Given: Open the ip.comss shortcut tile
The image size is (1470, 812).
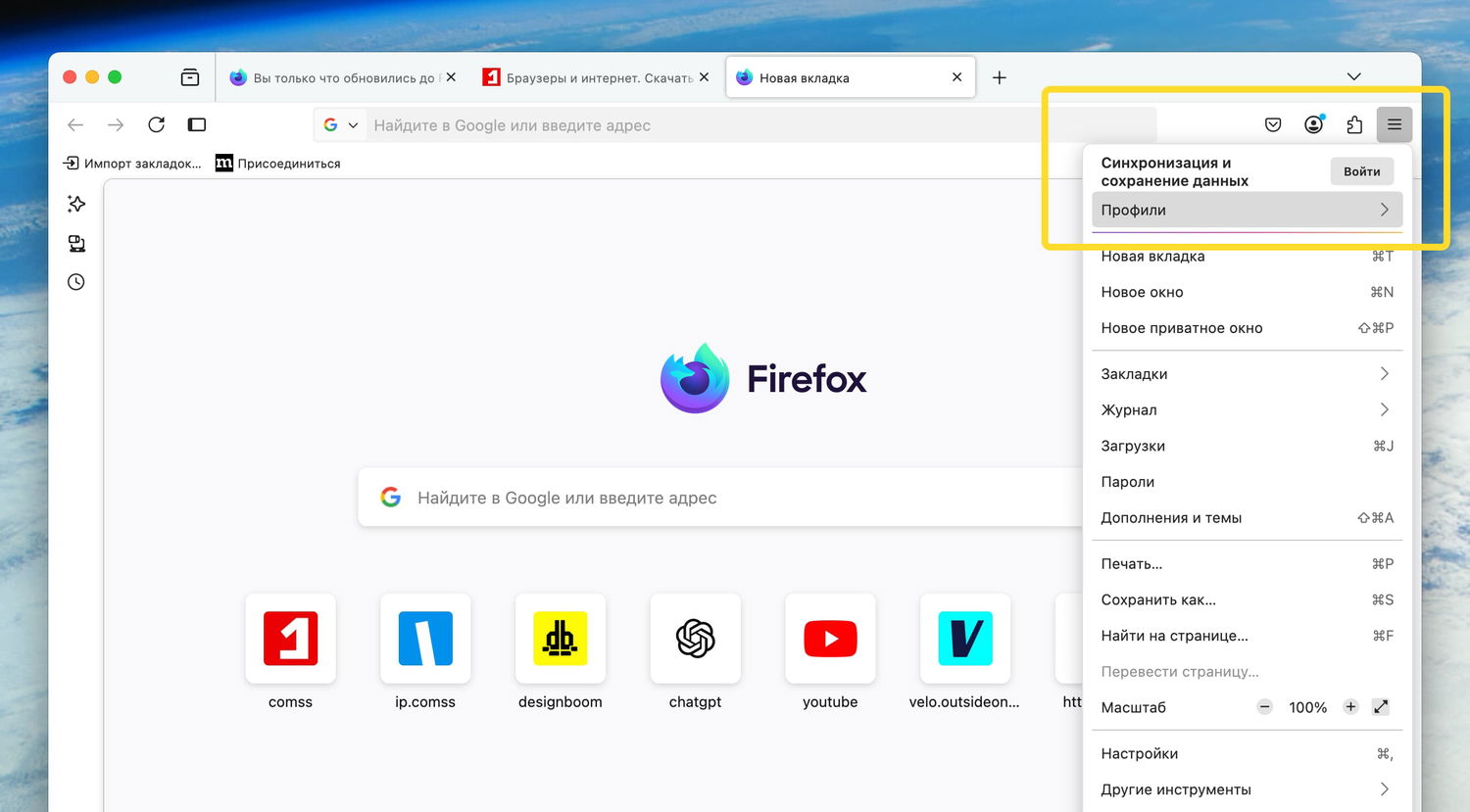Looking at the screenshot, I should [x=425, y=639].
